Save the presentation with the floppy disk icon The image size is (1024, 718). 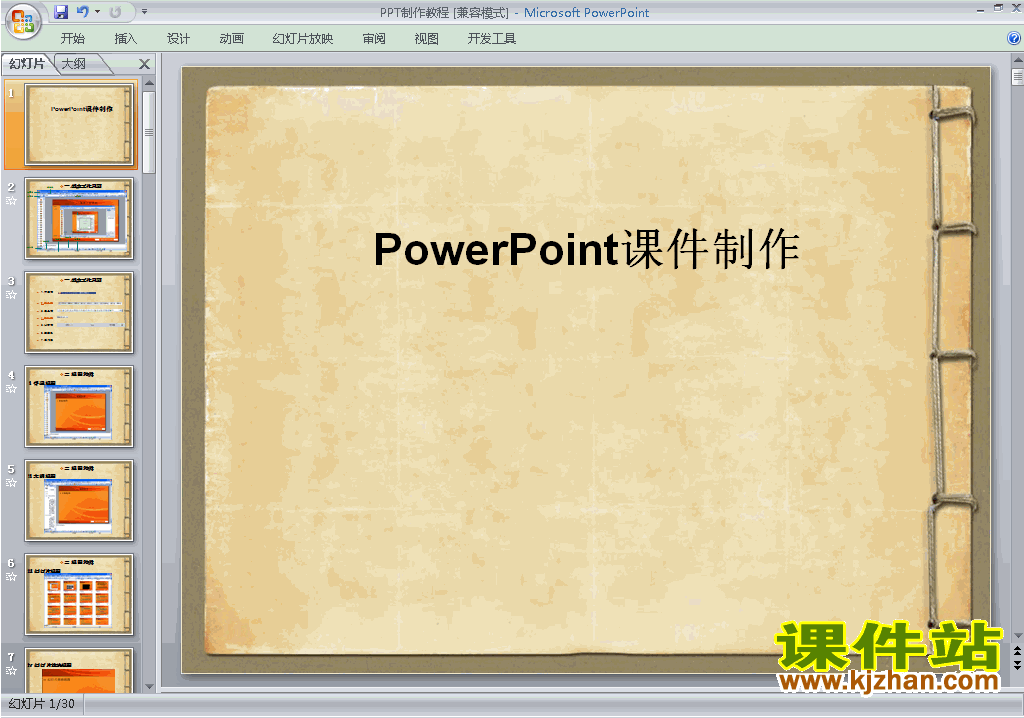point(61,12)
